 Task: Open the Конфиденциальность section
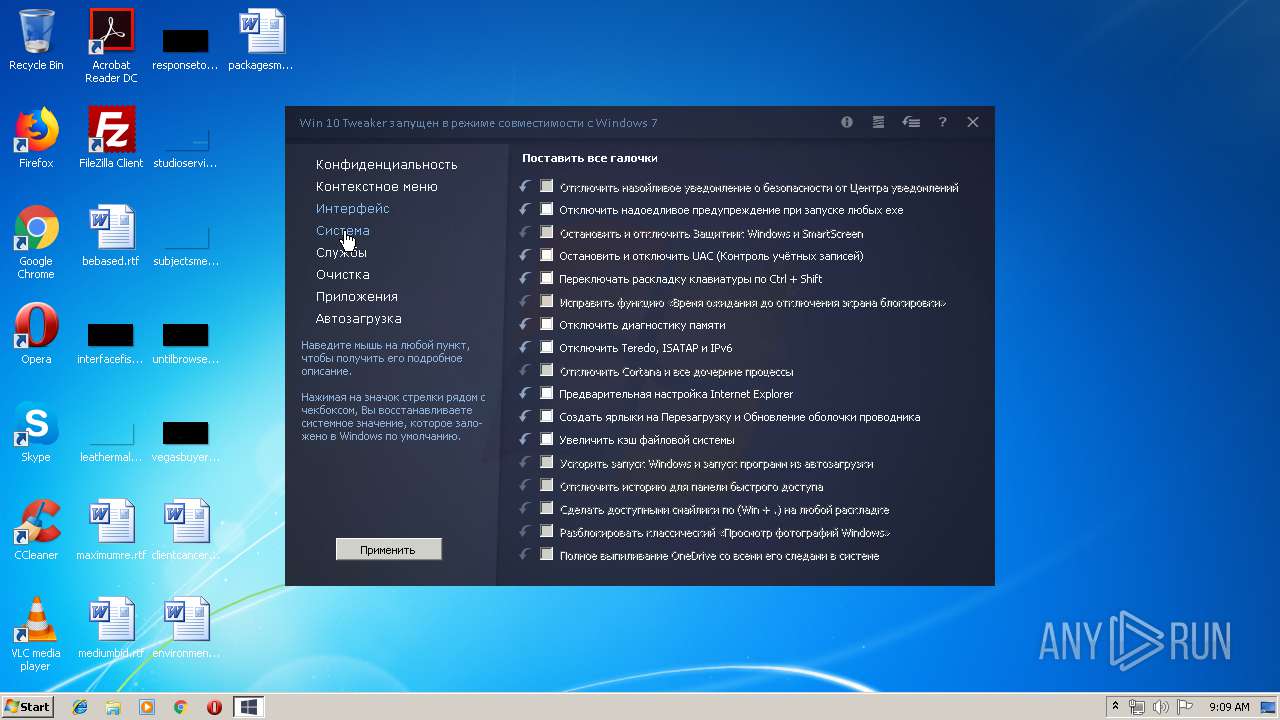tap(386, 165)
